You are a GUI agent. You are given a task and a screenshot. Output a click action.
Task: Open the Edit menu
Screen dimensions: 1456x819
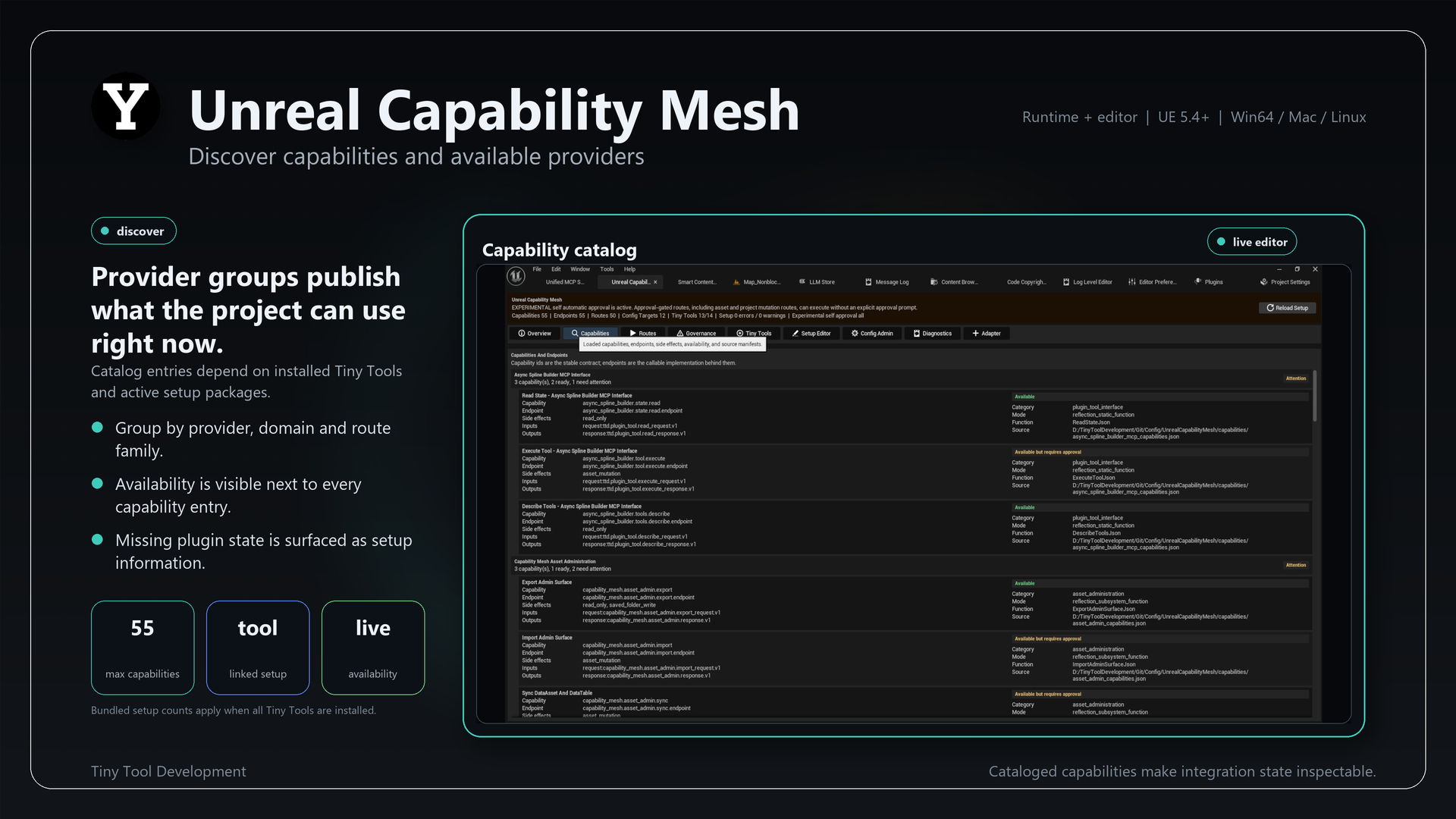[556, 269]
